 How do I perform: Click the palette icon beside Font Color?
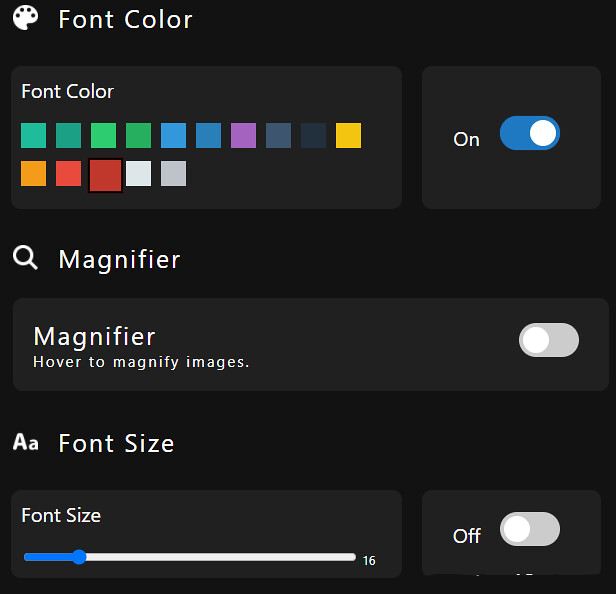(26, 18)
